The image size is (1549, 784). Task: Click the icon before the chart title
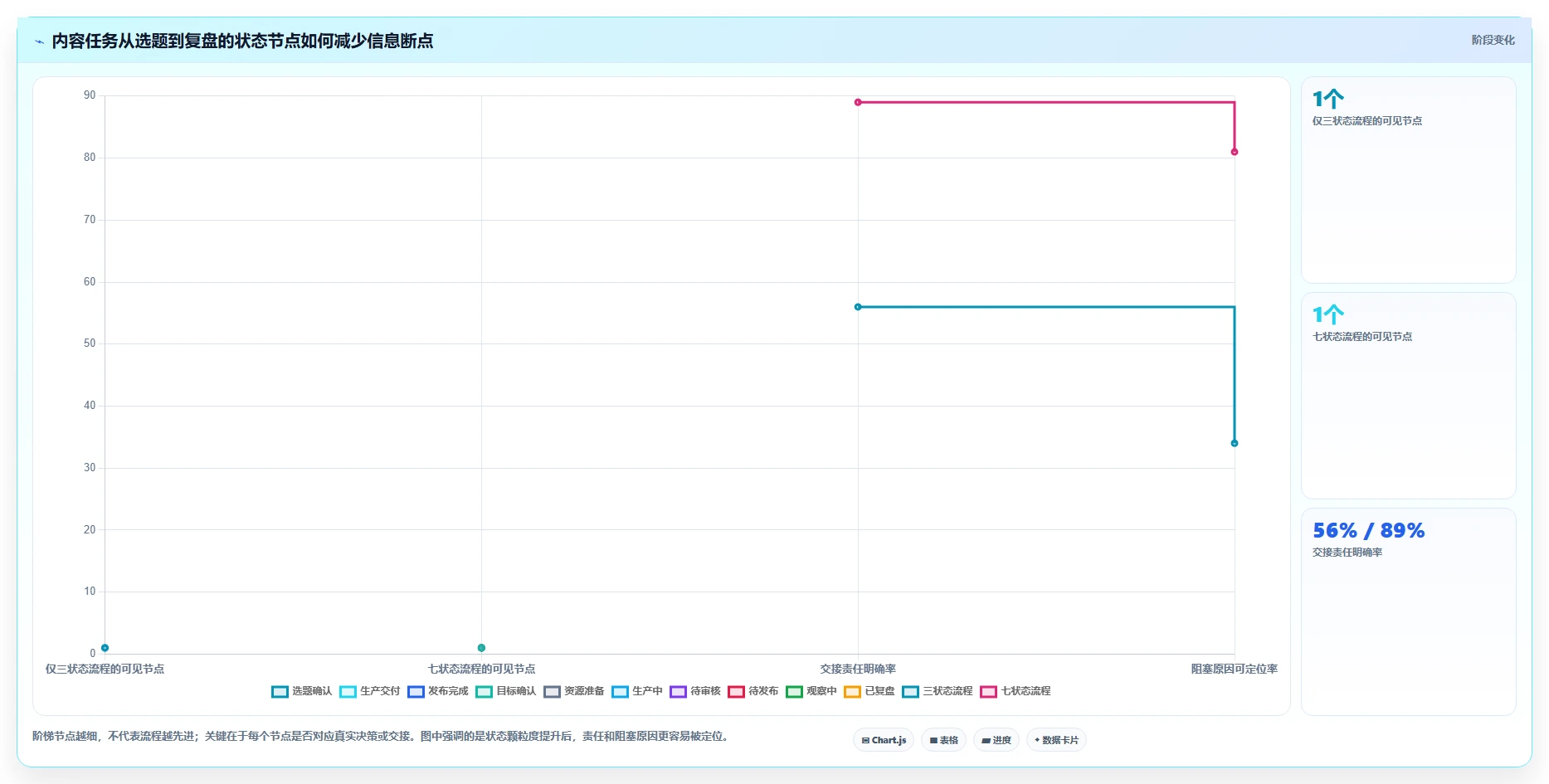click(x=39, y=41)
